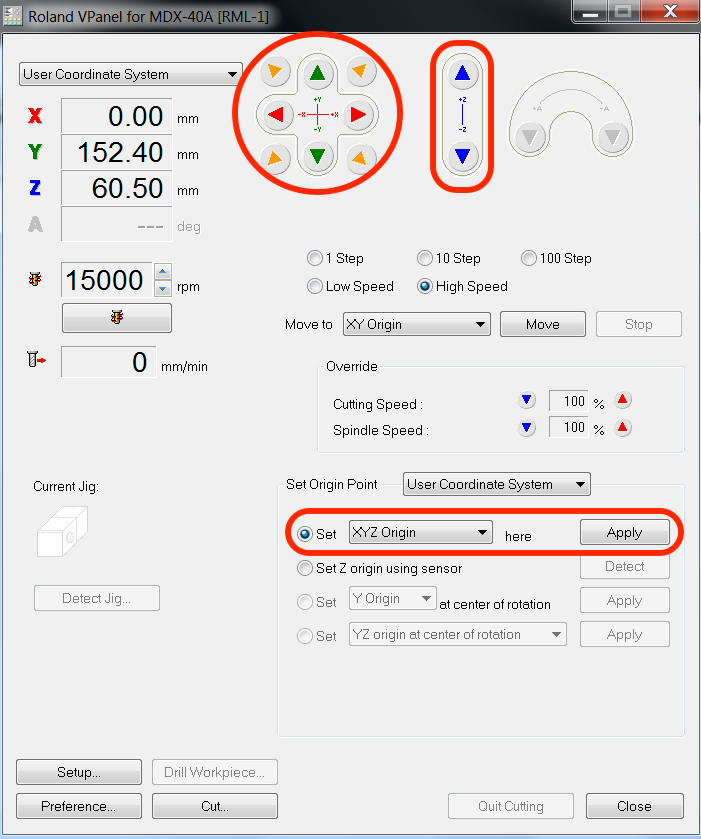
Task: Select the 10 Step radio button
Action: click(425, 258)
